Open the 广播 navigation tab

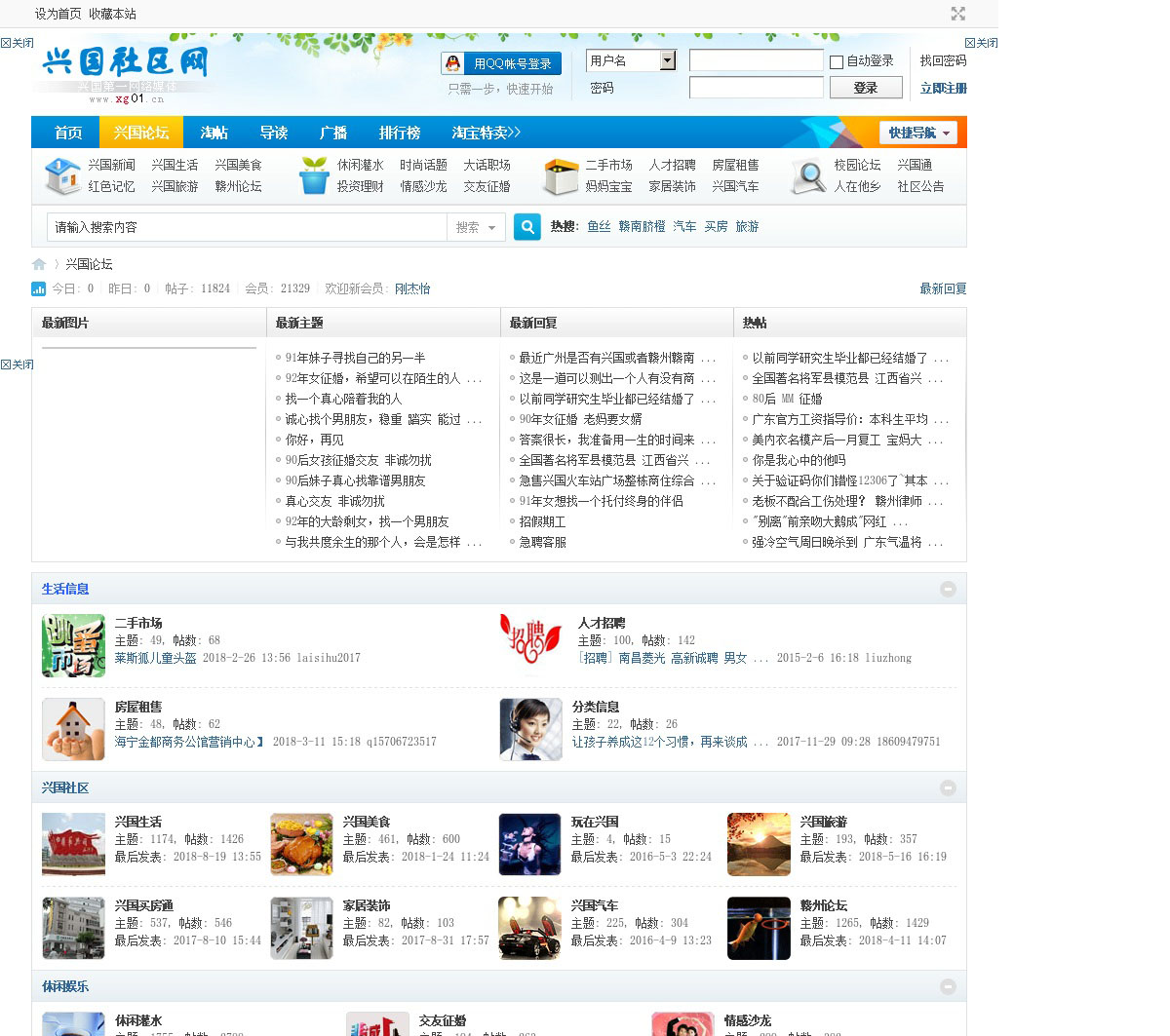click(333, 133)
